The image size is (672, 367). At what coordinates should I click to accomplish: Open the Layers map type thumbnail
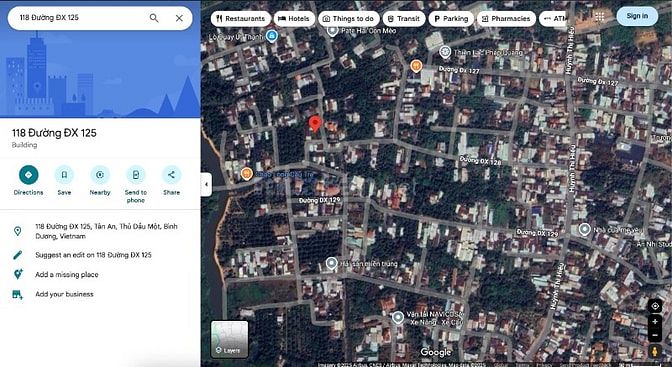click(229, 339)
